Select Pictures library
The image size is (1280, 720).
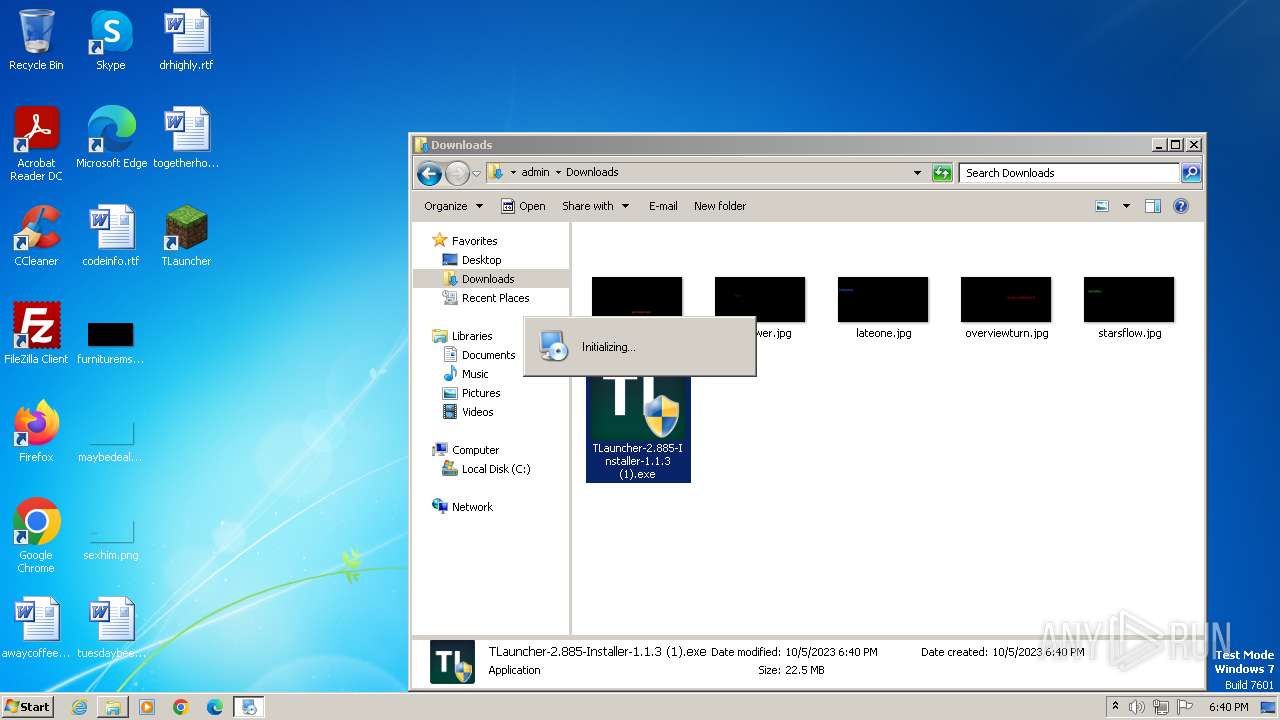[x=481, y=393]
